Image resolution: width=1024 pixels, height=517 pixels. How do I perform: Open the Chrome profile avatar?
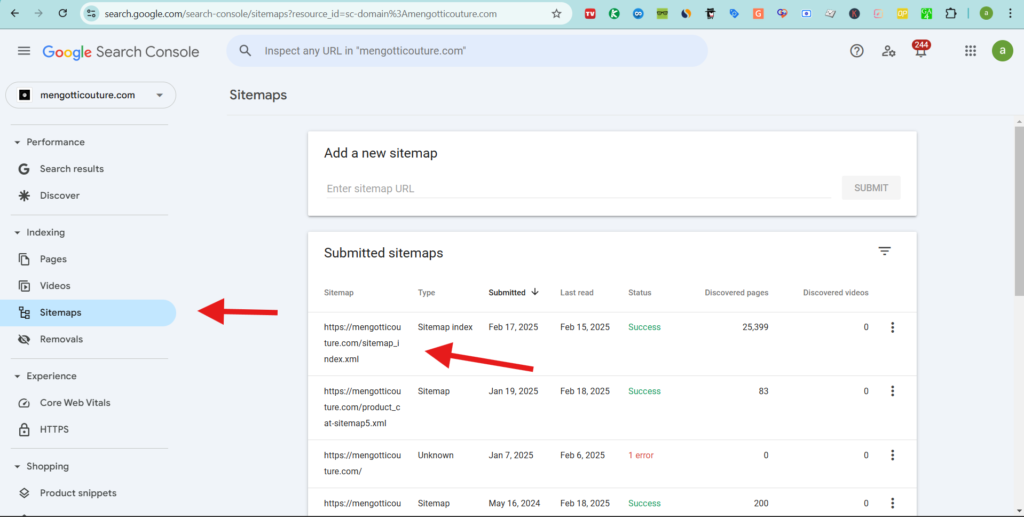coord(986,13)
